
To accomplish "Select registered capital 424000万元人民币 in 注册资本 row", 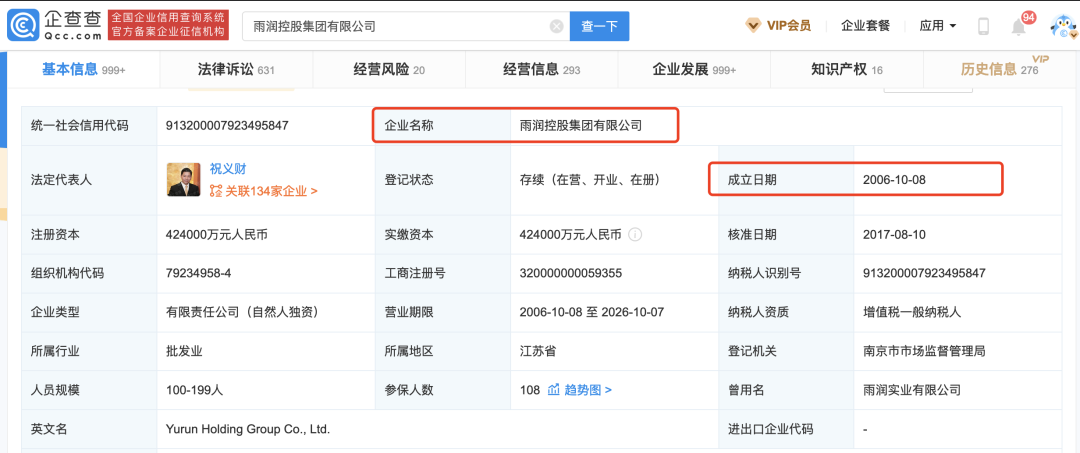I will [x=217, y=235].
